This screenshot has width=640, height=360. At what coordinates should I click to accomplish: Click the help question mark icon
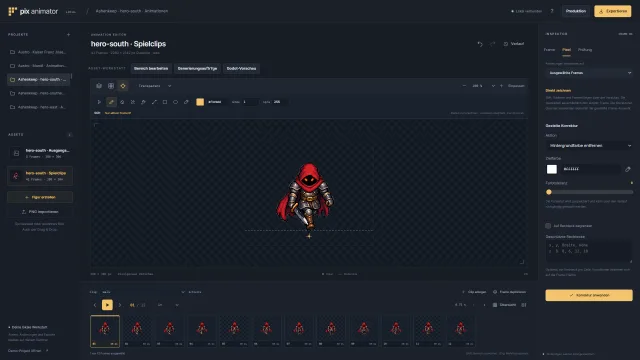[552, 11]
